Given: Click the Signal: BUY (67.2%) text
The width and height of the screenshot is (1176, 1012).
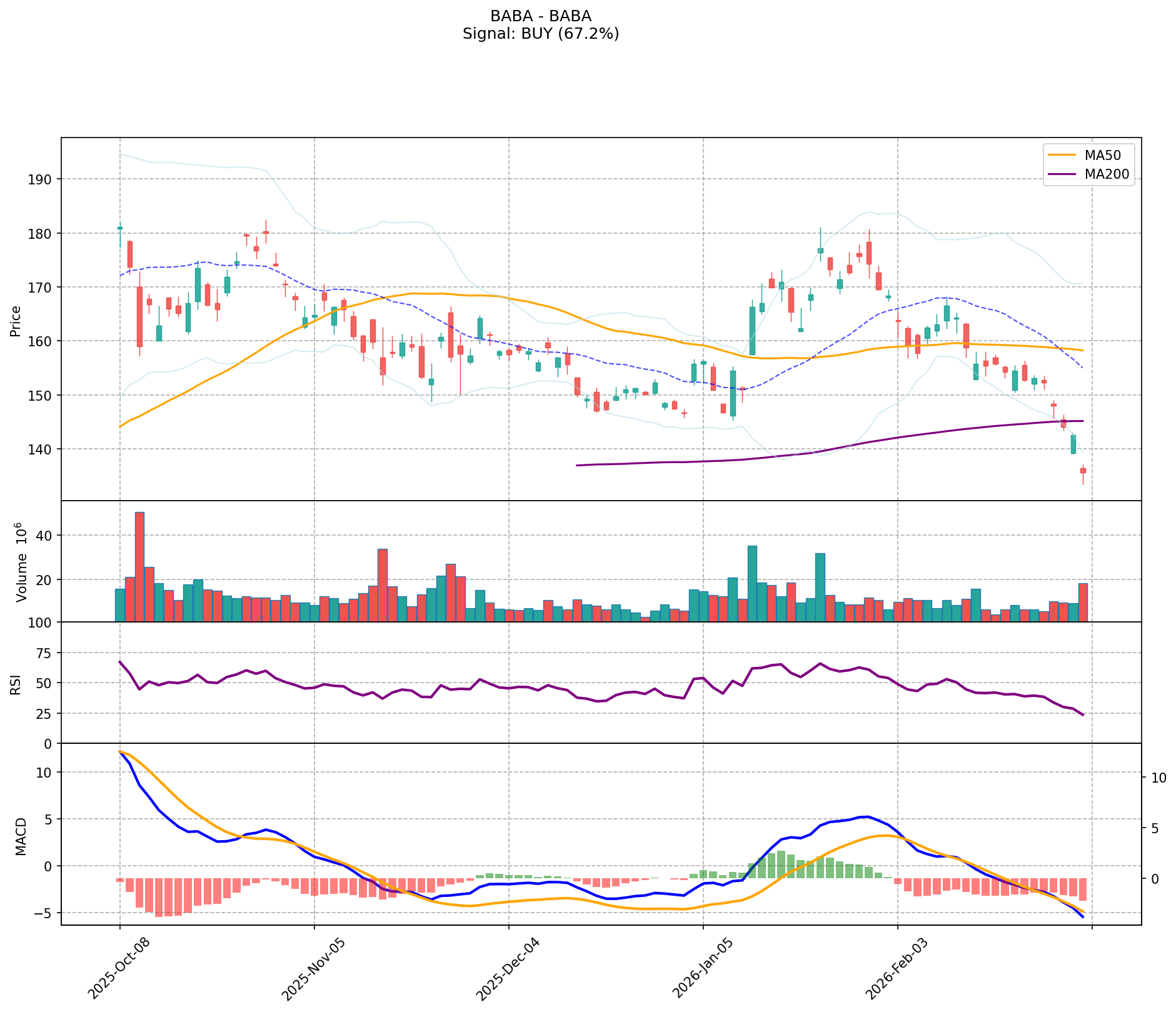Looking at the screenshot, I should click(540, 34).
